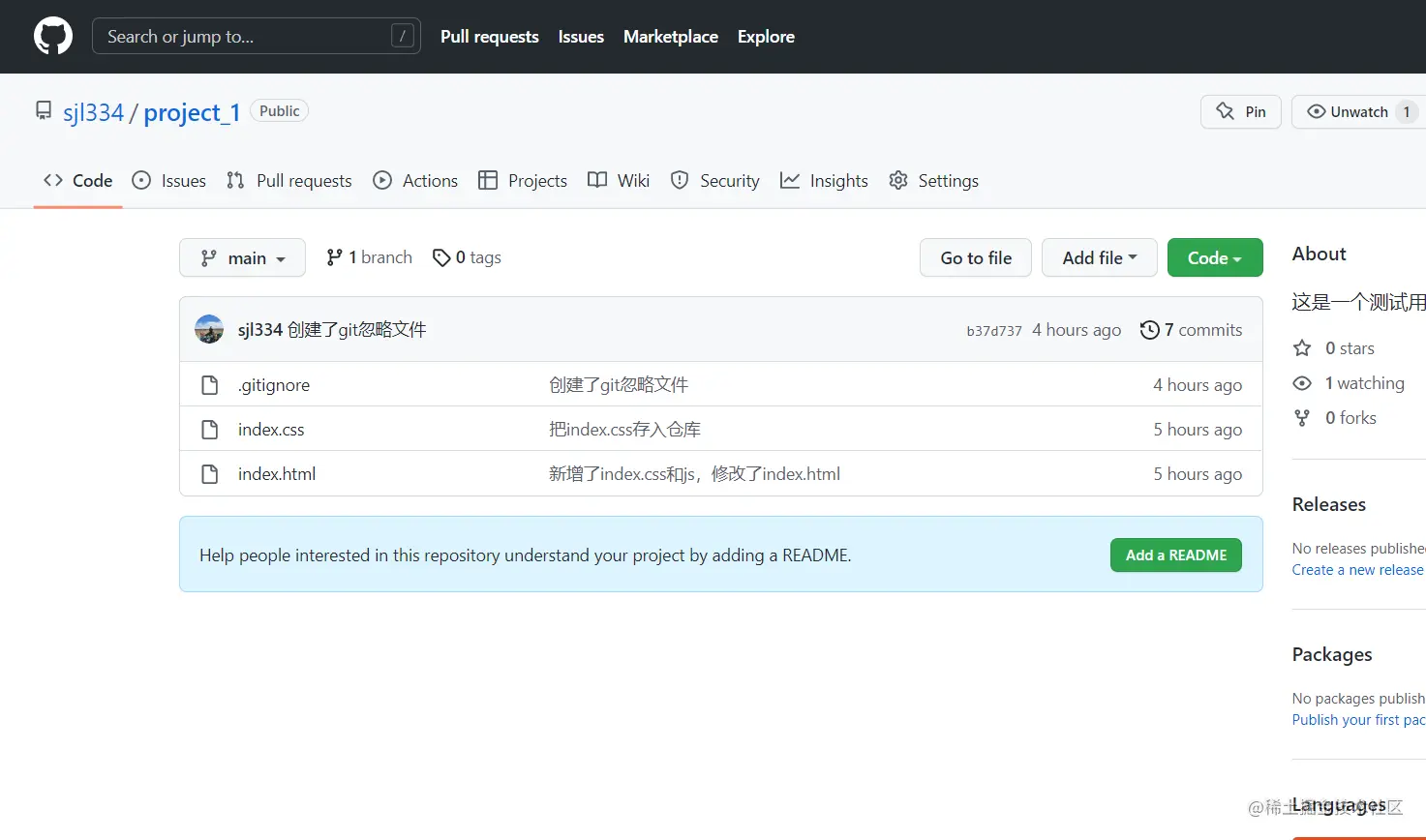Open the sjl334 owner profile link
The width and height of the screenshot is (1426, 840).
[94, 112]
